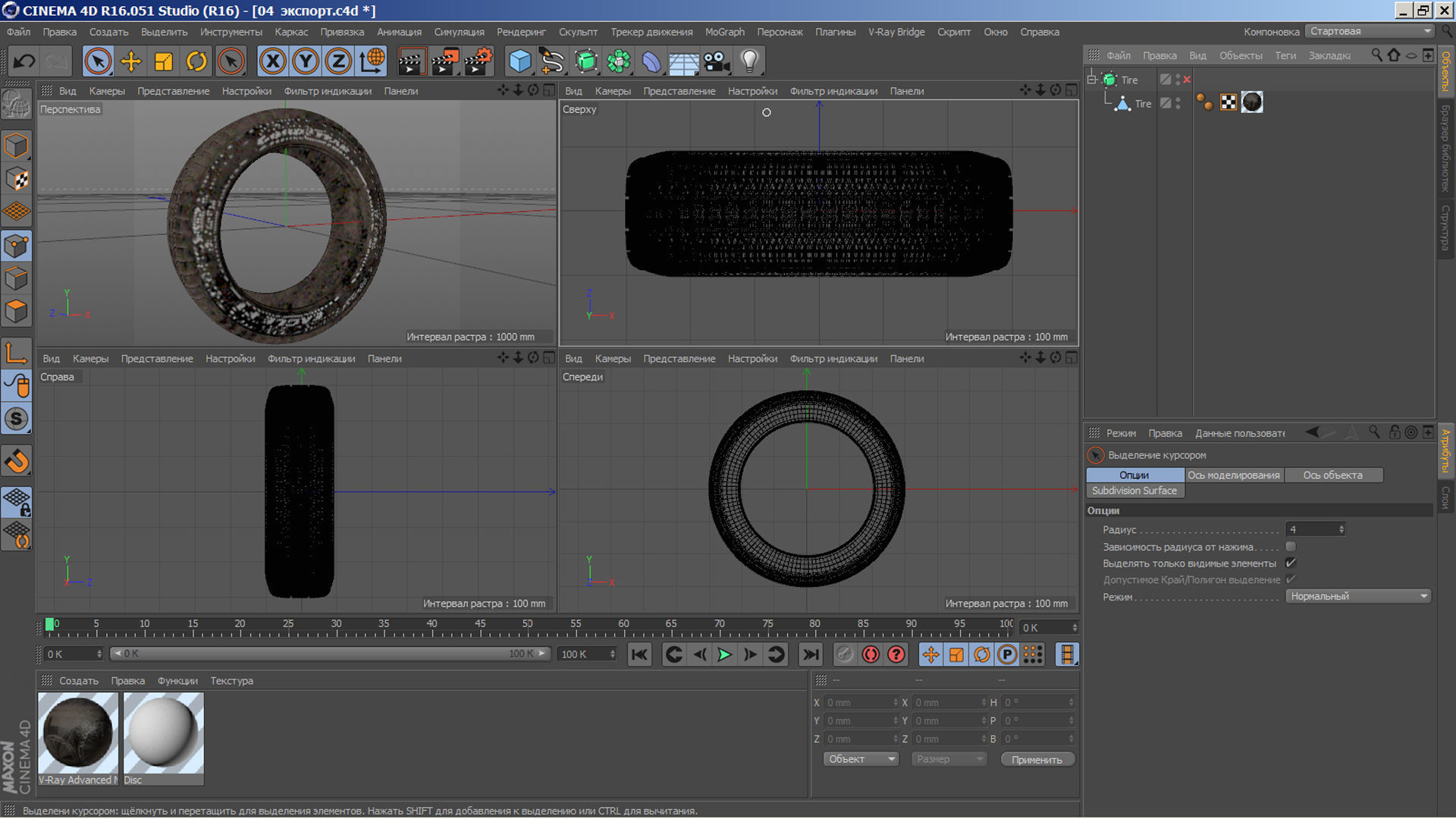Viewport: 1456px width, 819px height.
Task: Switch the world coordinate system icon
Action: pos(372,61)
